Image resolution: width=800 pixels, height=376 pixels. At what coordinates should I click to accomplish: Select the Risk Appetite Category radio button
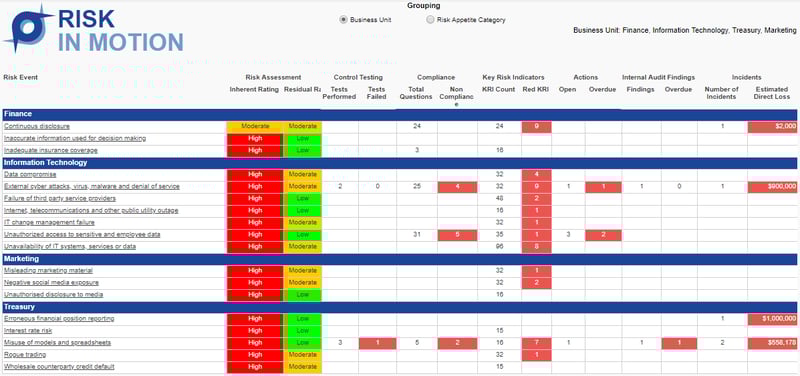431,20
